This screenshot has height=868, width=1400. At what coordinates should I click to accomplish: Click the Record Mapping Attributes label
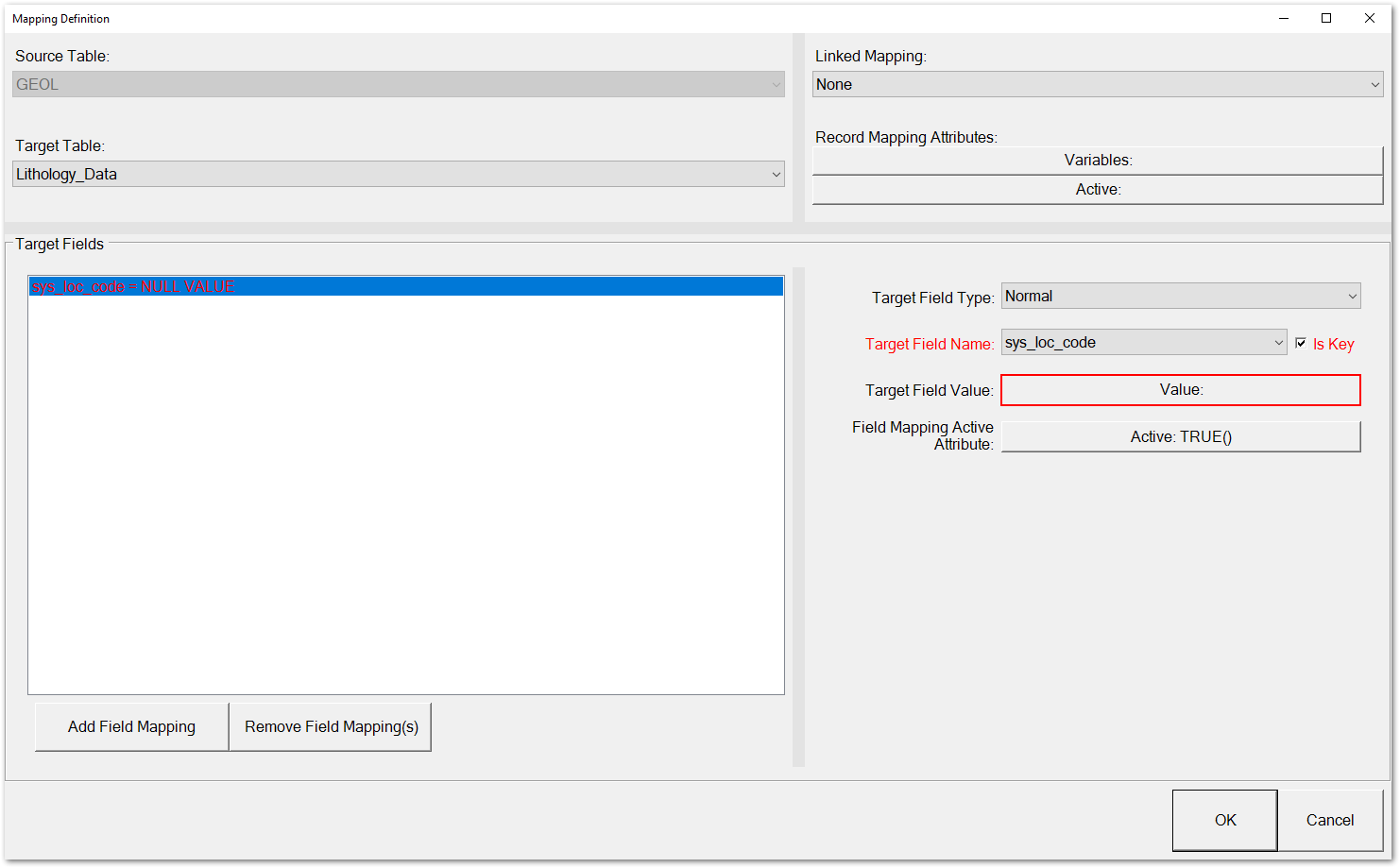pyautogui.click(x=906, y=137)
